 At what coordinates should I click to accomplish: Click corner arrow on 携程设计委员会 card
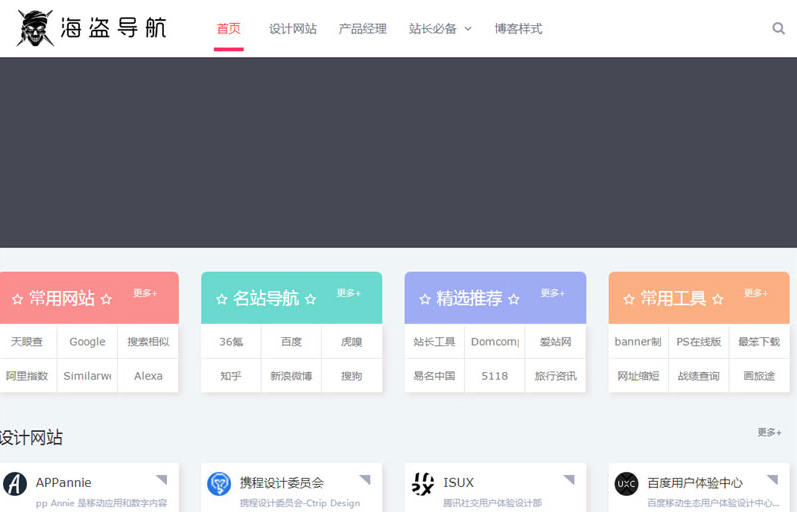pyautogui.click(x=365, y=479)
